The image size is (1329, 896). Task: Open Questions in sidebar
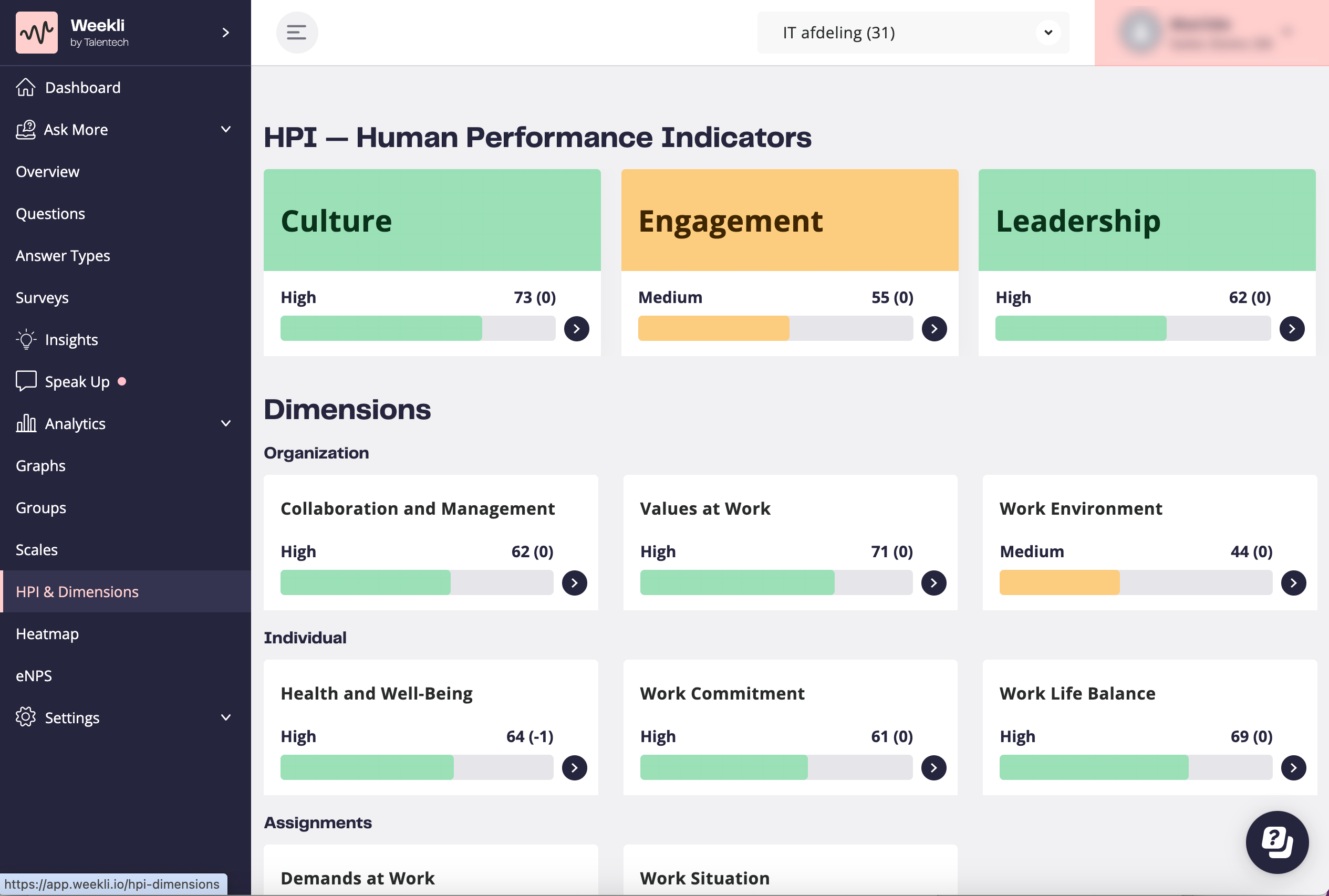point(50,214)
